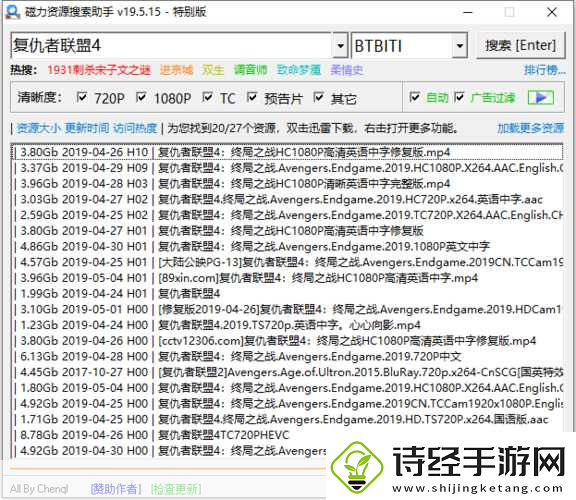Click the app magnifier icon in title bar
Image resolution: width=576 pixels, height=500 pixels.
coord(13,12)
